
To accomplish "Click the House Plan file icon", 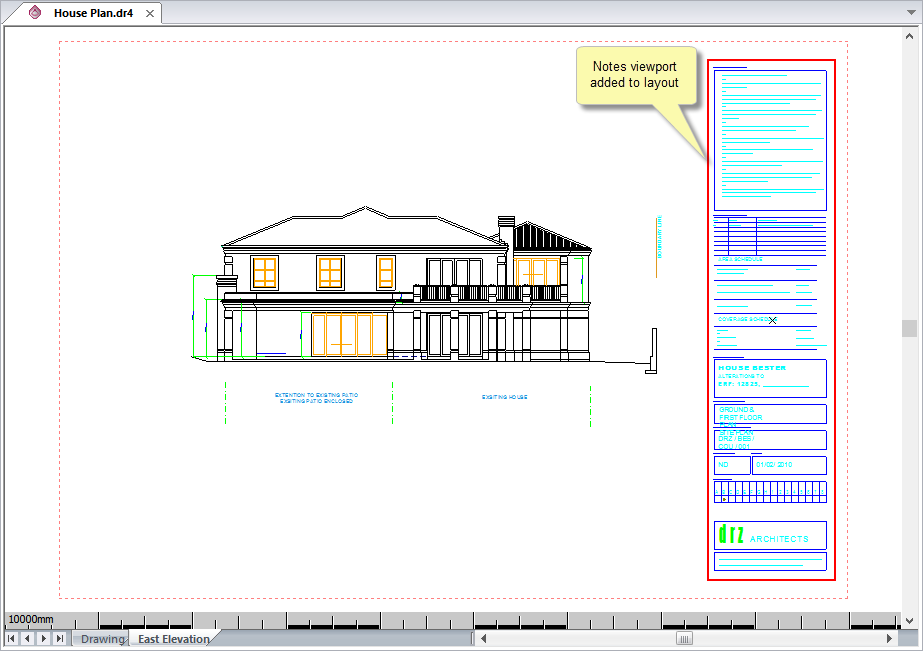I will click(x=35, y=13).
